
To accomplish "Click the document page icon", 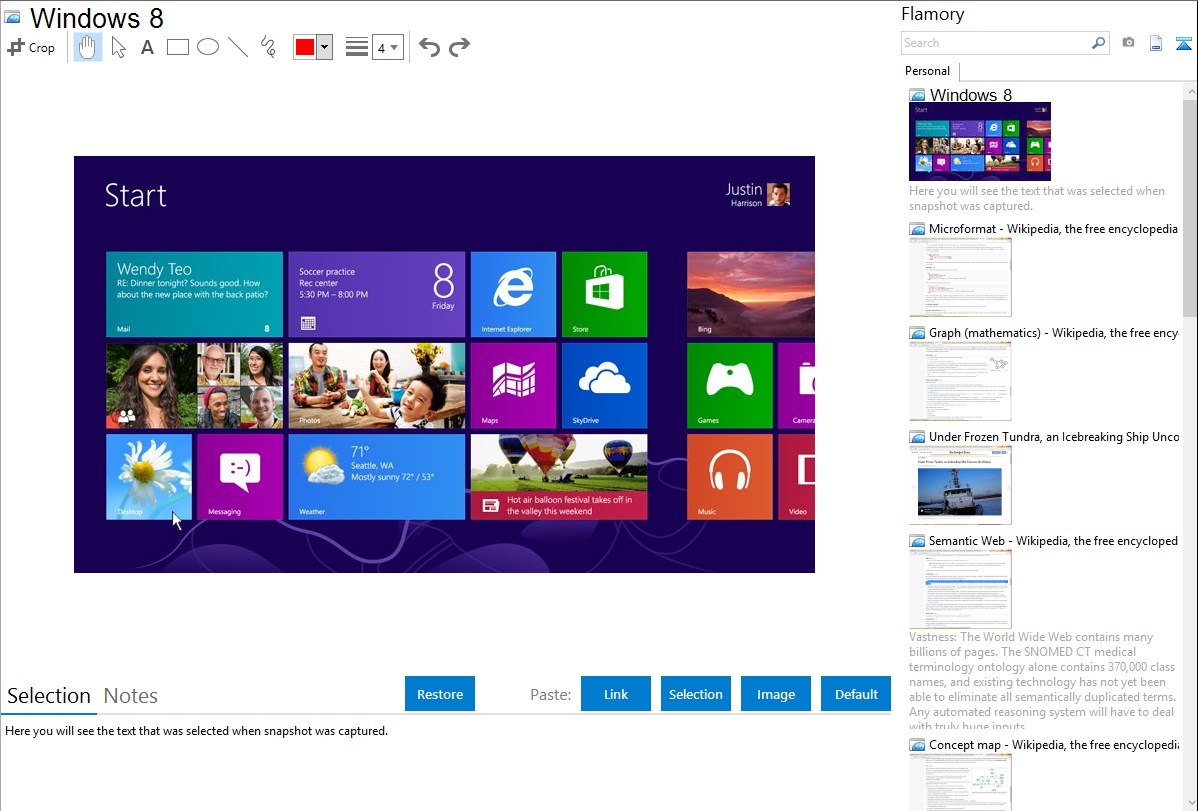I will click(x=1156, y=43).
